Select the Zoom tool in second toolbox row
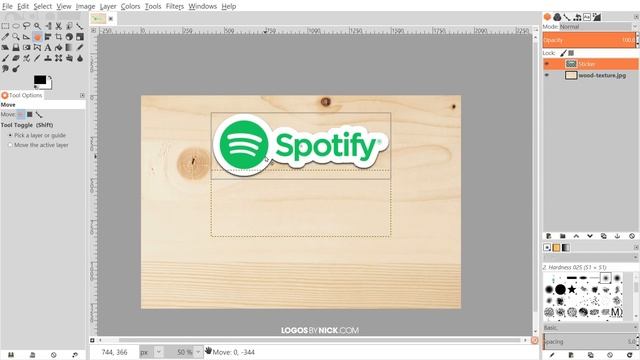This screenshot has width=640, height=360. (16, 37)
